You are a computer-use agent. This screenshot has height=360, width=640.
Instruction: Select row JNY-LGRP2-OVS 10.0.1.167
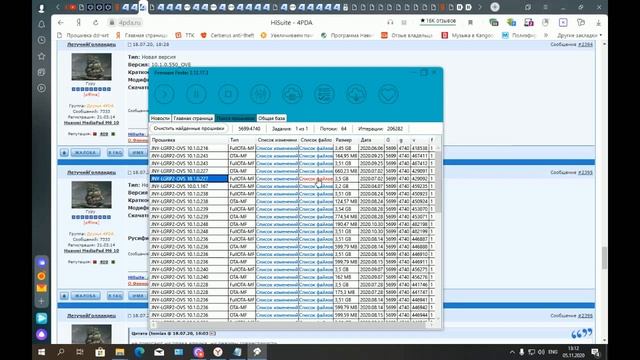(189, 186)
